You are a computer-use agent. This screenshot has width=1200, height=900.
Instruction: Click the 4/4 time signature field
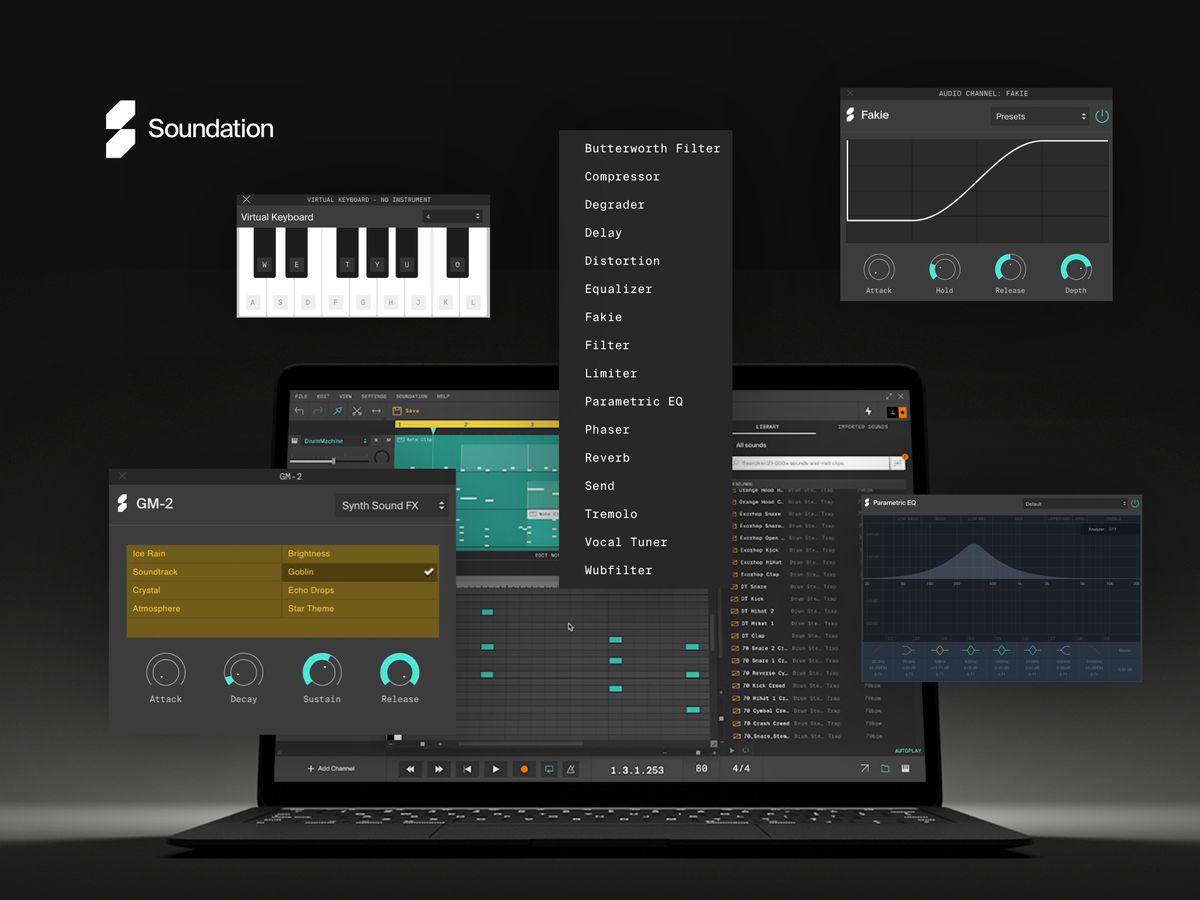click(x=741, y=769)
